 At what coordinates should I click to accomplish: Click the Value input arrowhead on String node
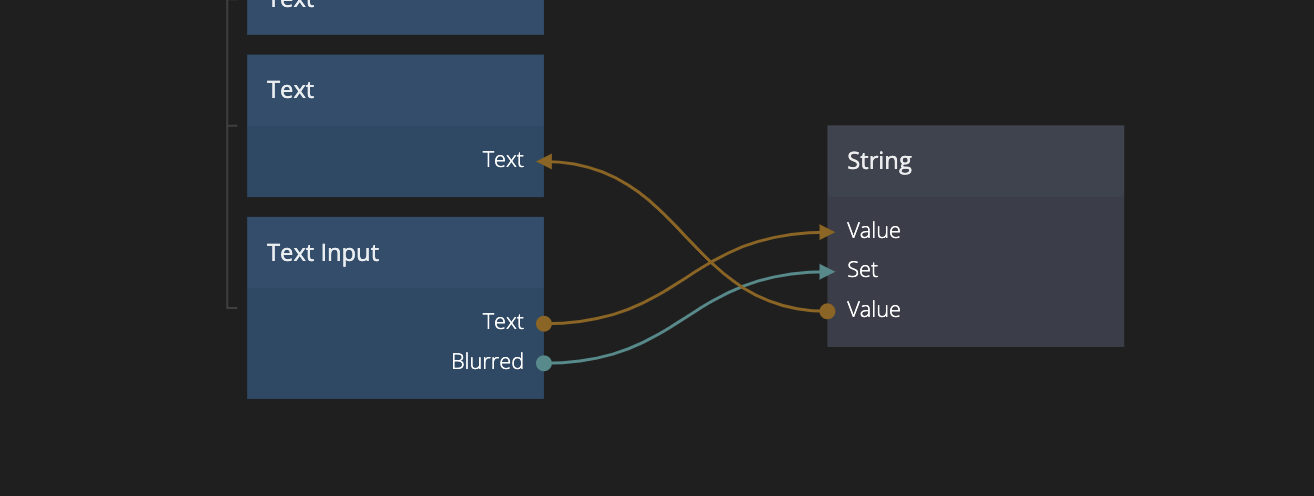coord(827,232)
